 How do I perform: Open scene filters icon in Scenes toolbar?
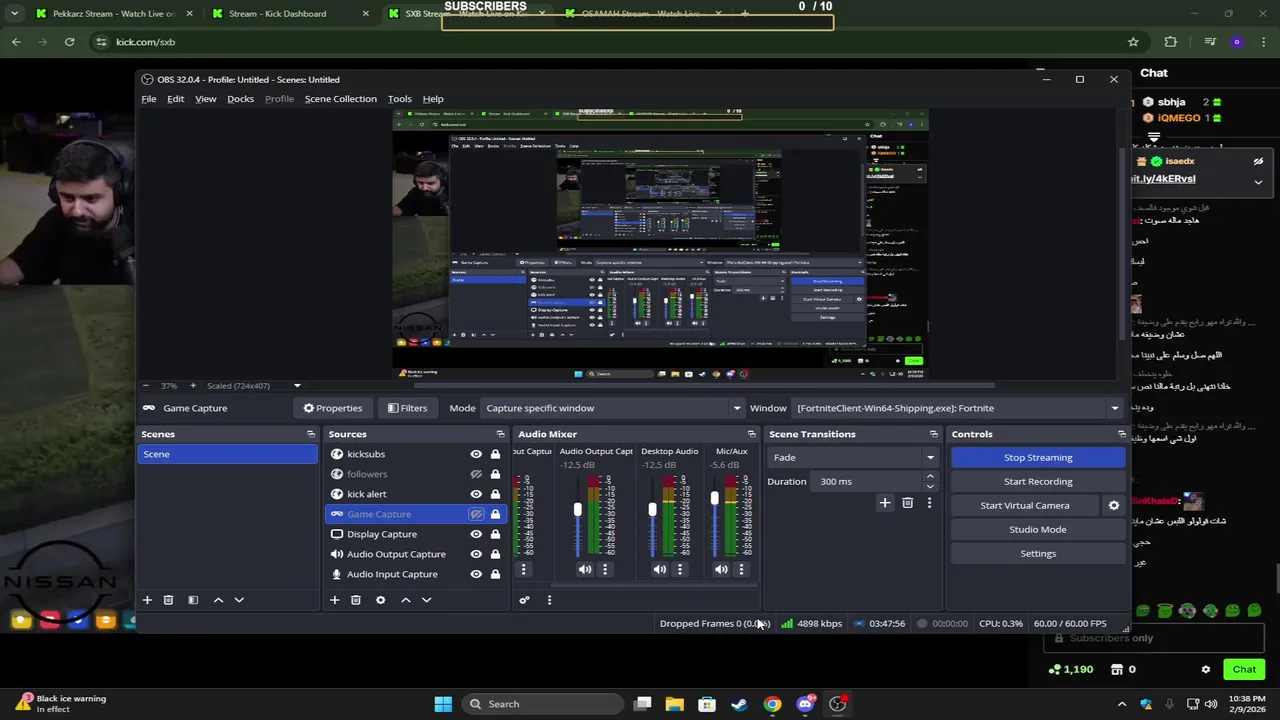tap(193, 600)
